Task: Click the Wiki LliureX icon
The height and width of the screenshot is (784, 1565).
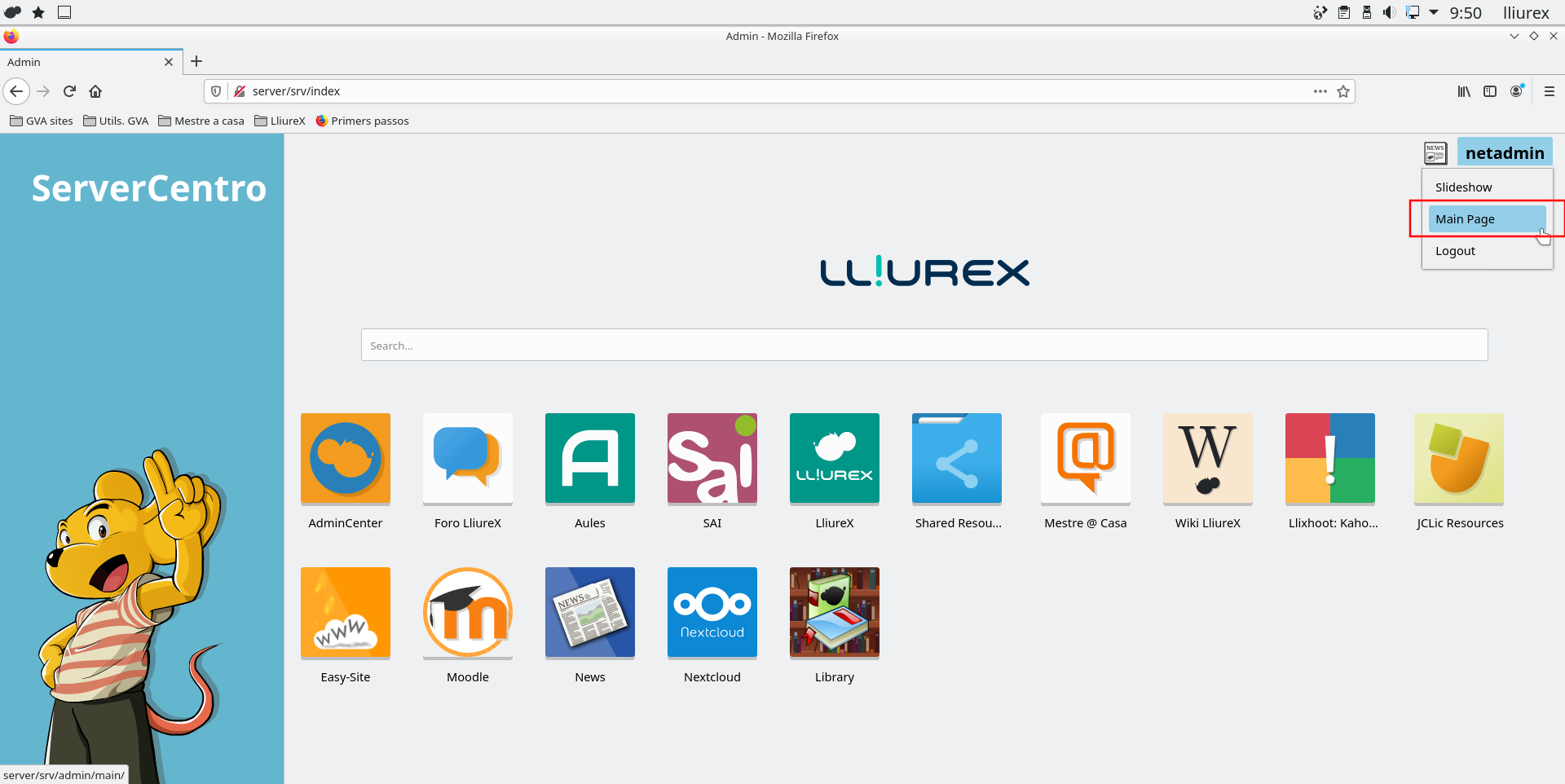Action: pyautogui.click(x=1207, y=458)
